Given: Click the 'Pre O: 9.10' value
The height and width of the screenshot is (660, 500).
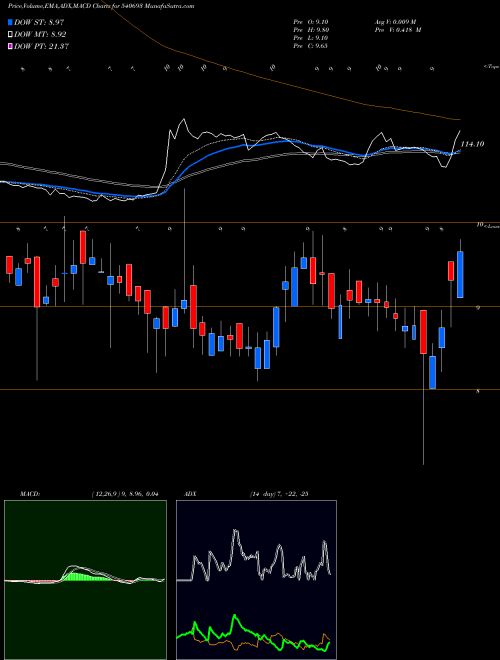Looking at the screenshot, I should (x=311, y=22).
